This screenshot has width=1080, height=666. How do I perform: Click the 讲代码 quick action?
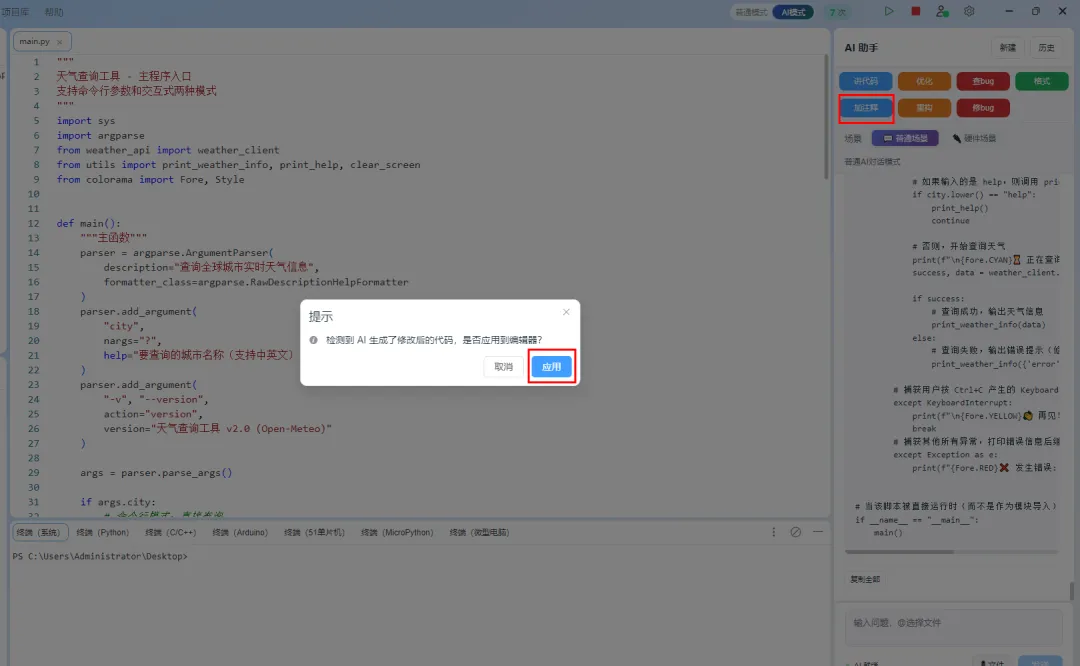(x=866, y=81)
